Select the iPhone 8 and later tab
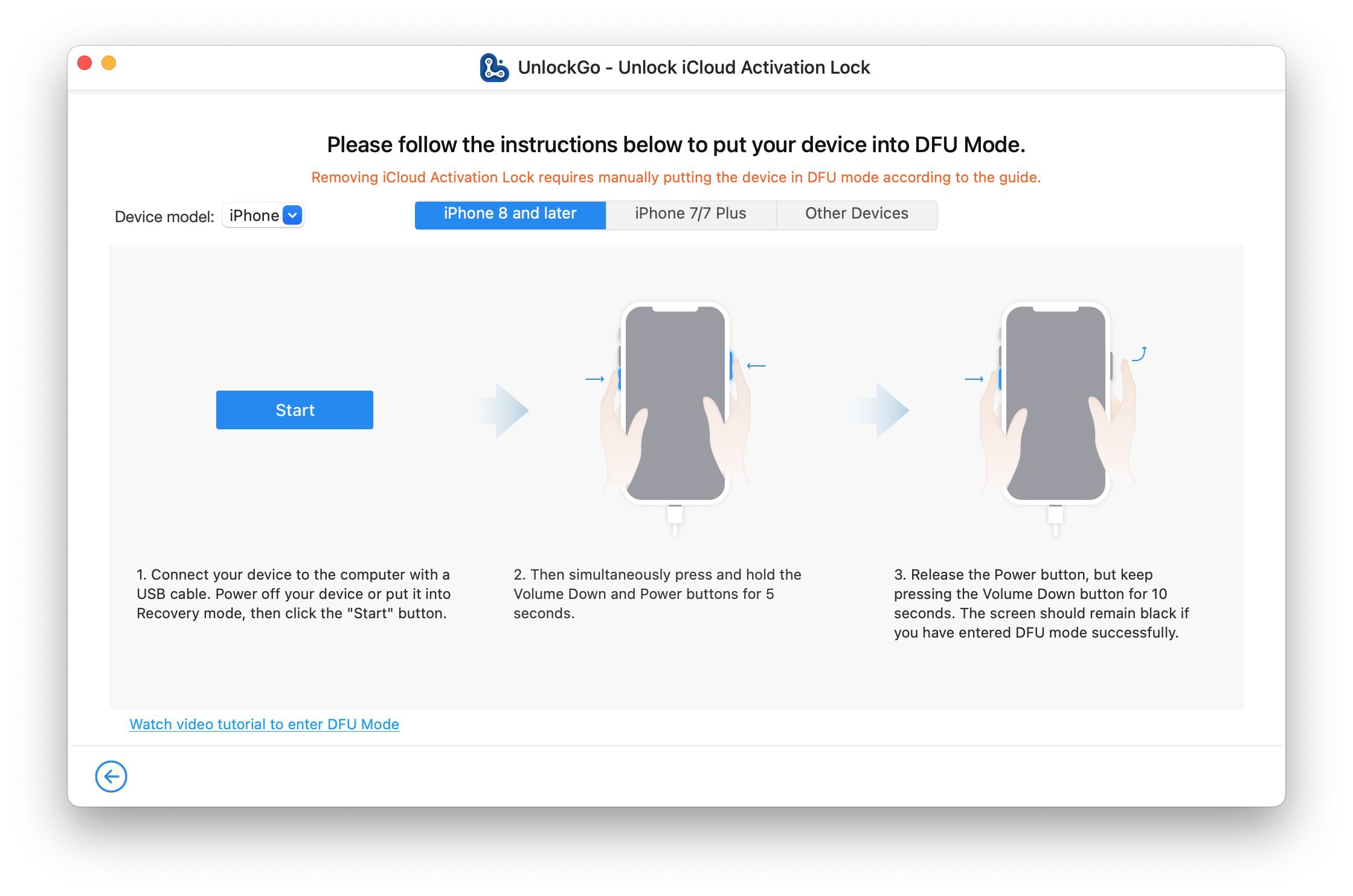The image size is (1353, 896). [x=510, y=214]
